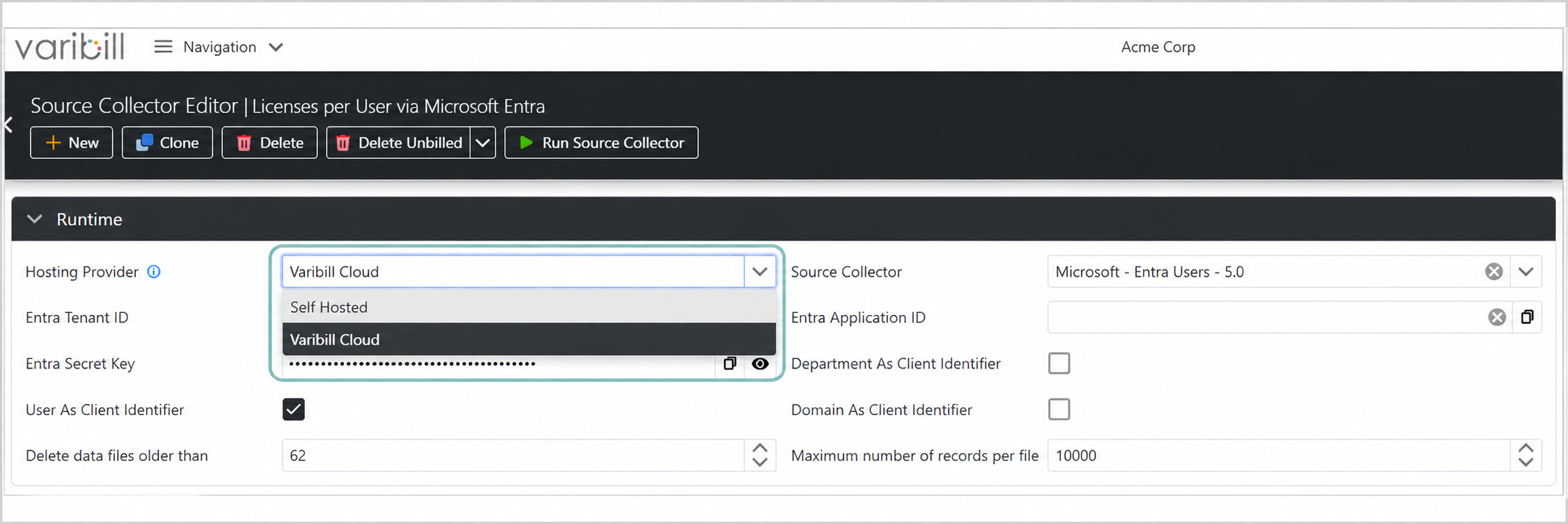
Task: Open the Delete Unbilled dropdown arrow
Action: coord(483,142)
